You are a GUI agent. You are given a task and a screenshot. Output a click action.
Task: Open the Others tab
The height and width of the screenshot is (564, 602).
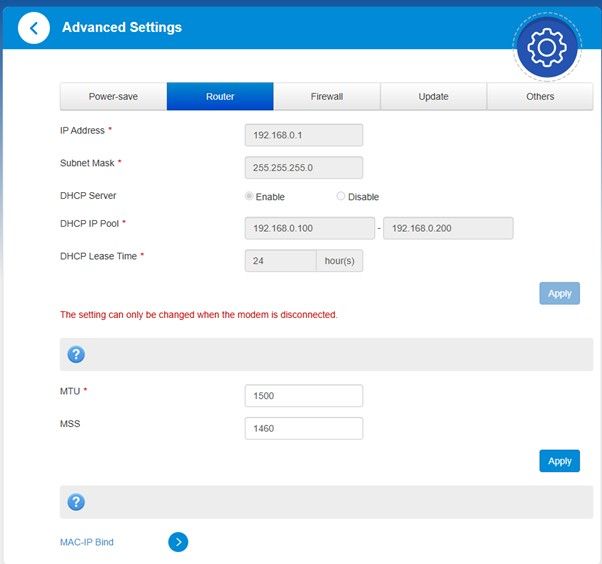[540, 97]
